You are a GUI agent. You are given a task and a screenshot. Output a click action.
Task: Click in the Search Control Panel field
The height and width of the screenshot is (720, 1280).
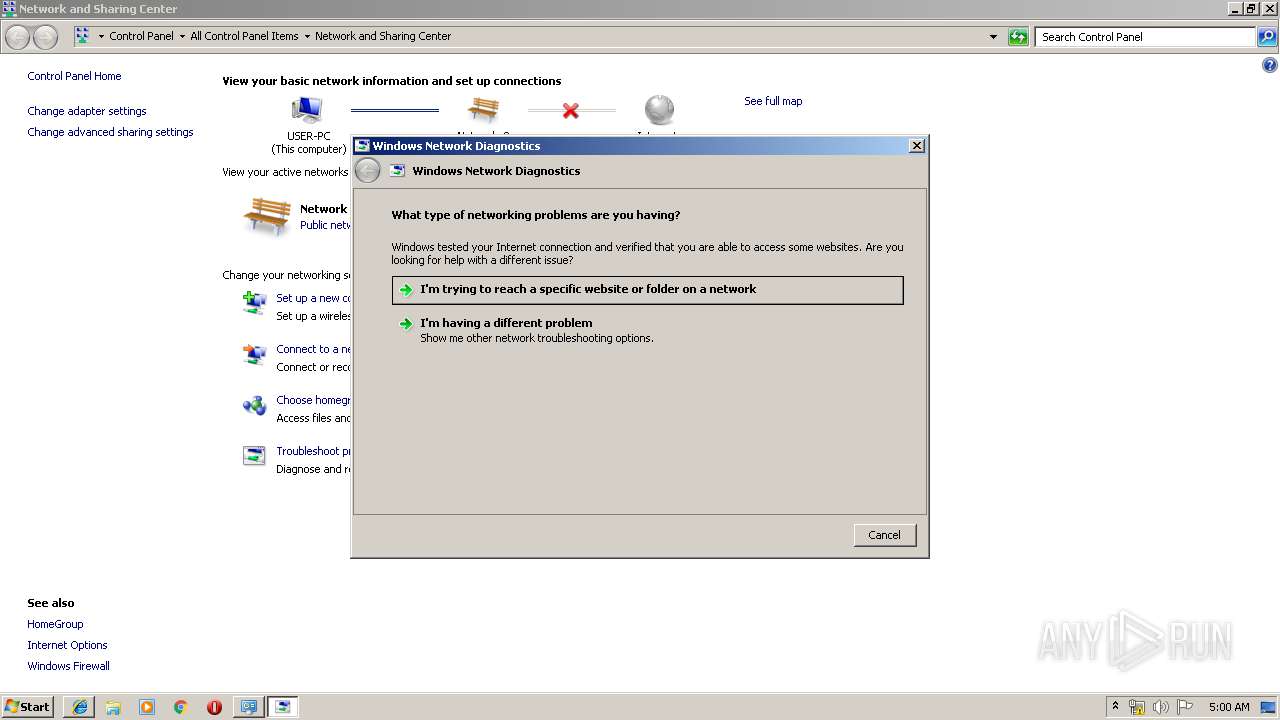tap(1146, 37)
